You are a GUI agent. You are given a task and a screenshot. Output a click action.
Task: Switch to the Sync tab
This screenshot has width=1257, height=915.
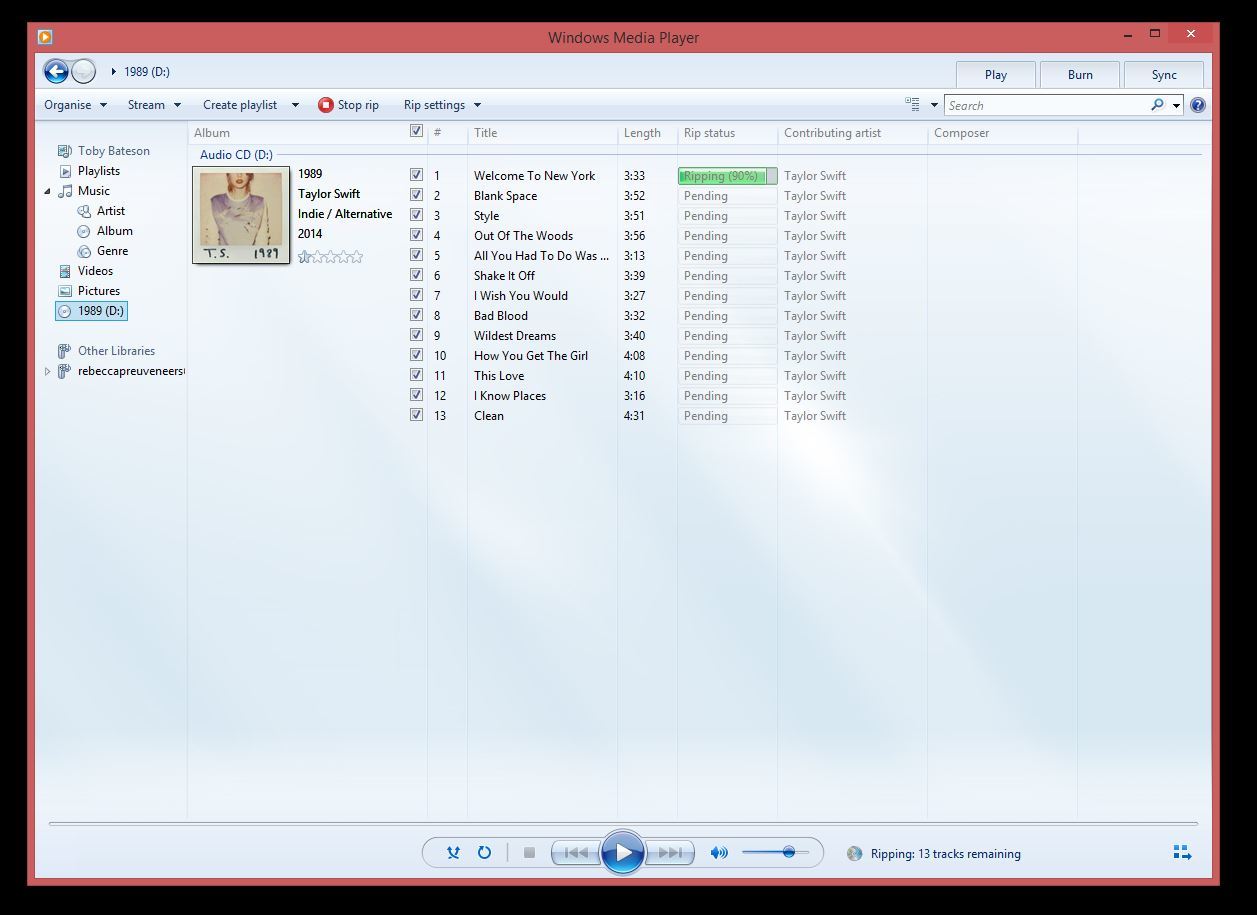(1164, 74)
